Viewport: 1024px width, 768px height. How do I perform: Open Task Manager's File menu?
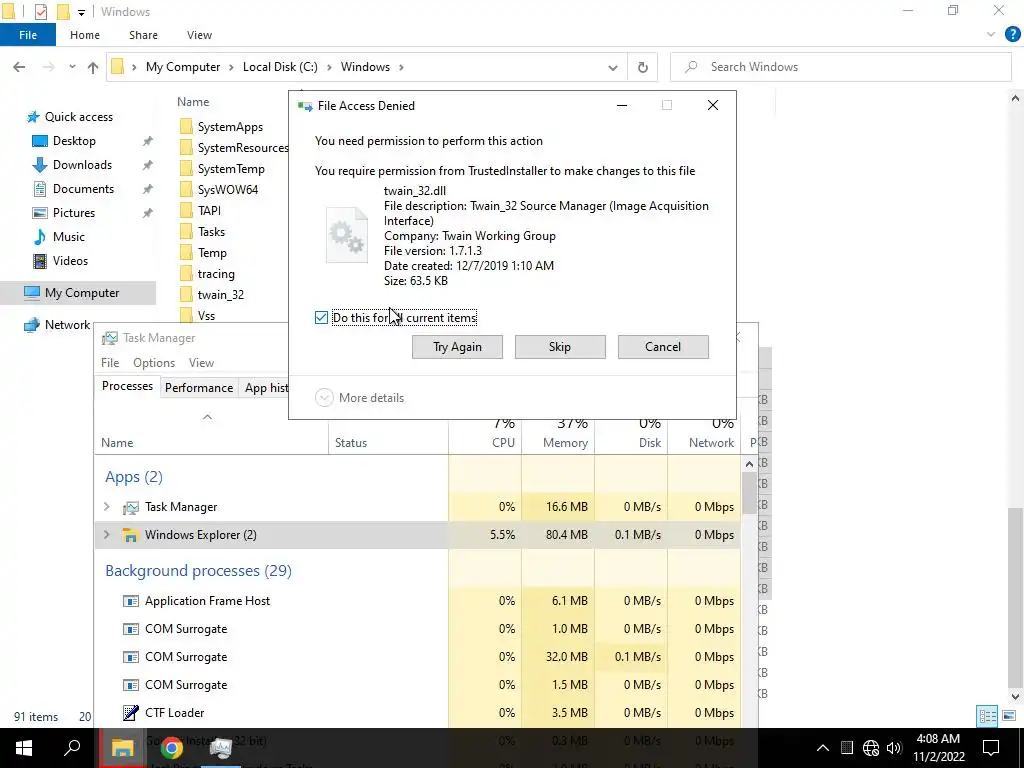coord(110,363)
